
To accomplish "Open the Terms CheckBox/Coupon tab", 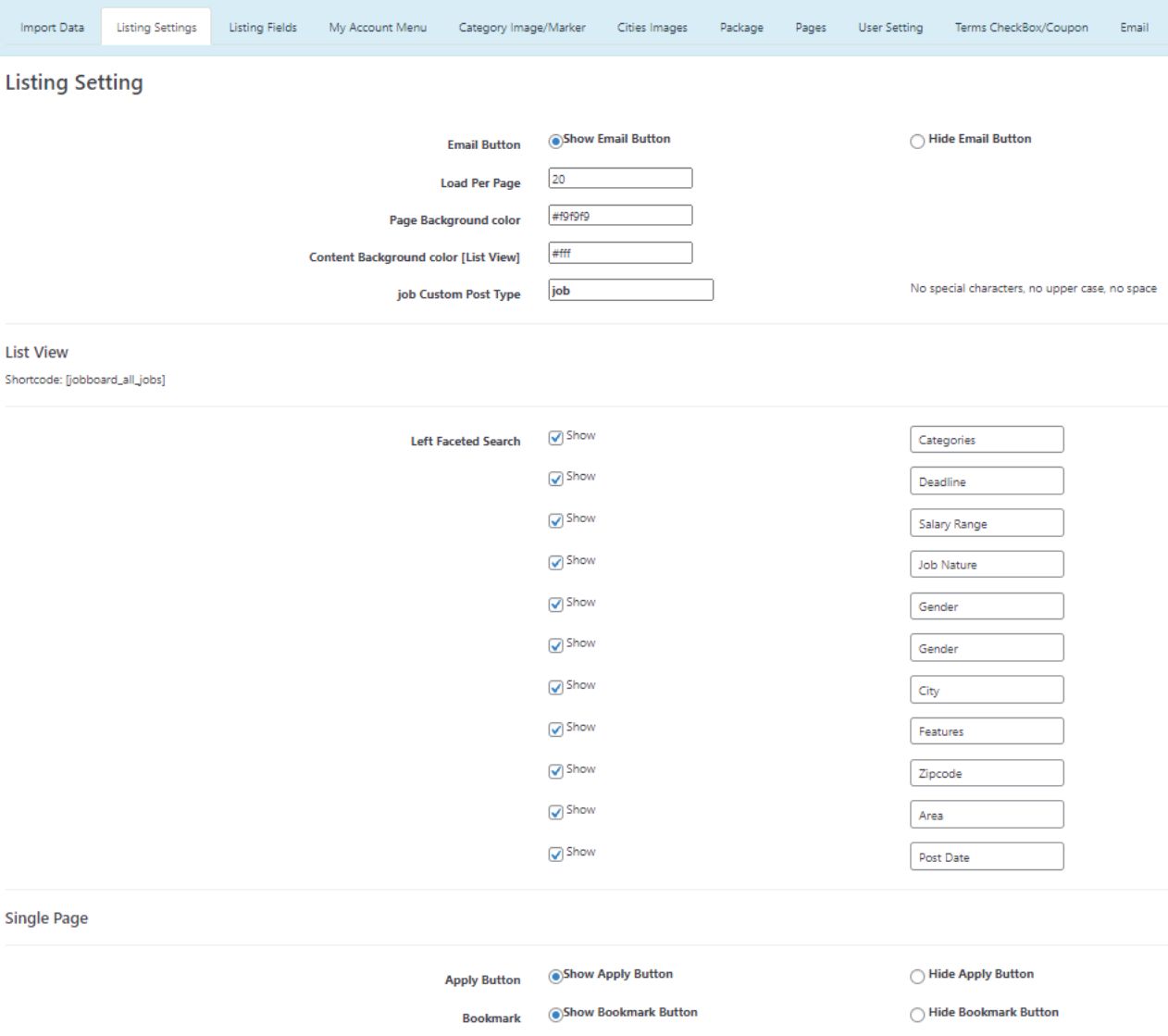I will pyautogui.click(x=1021, y=28).
